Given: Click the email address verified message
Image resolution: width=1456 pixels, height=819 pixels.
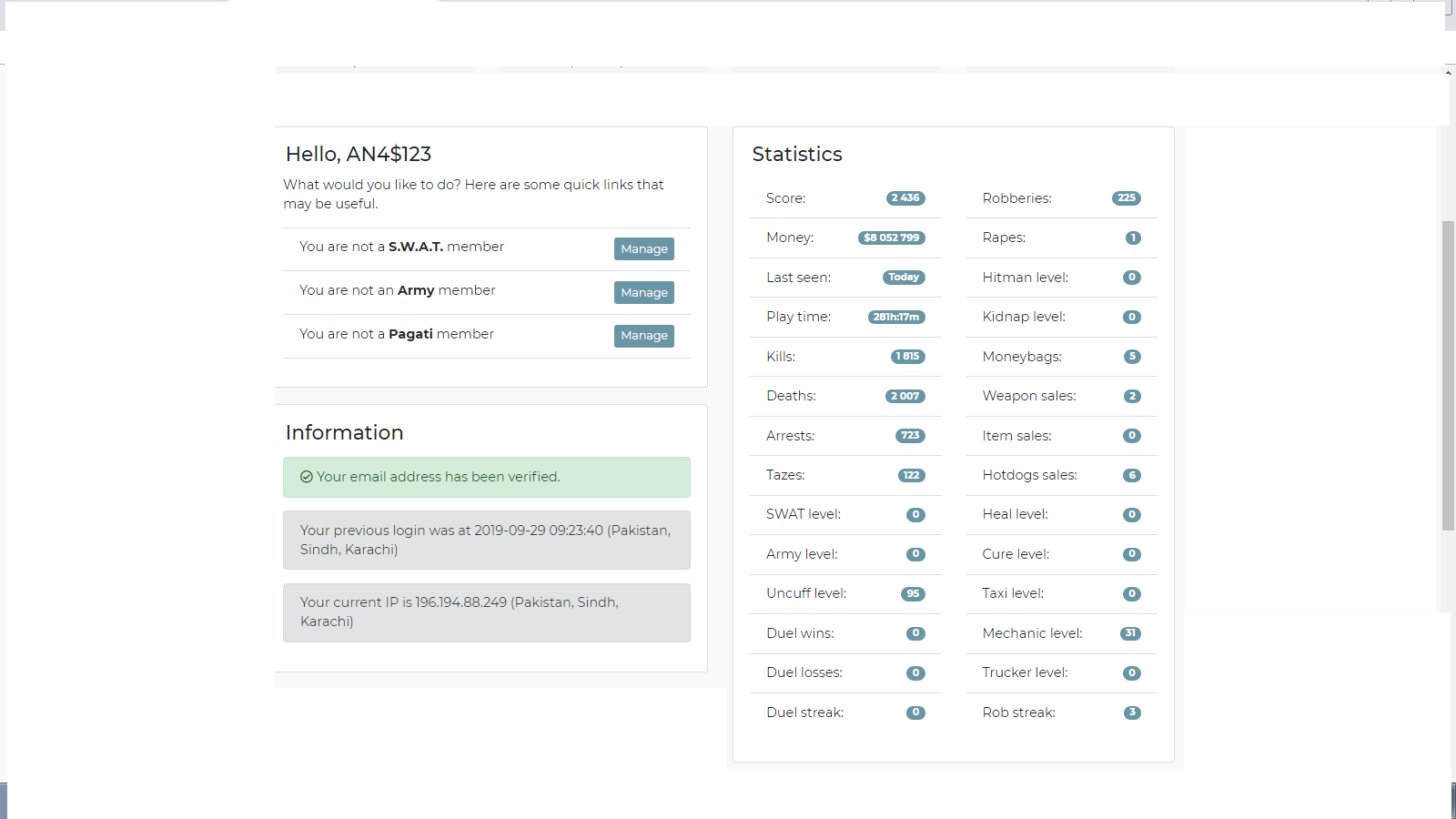Looking at the screenshot, I should [x=487, y=477].
